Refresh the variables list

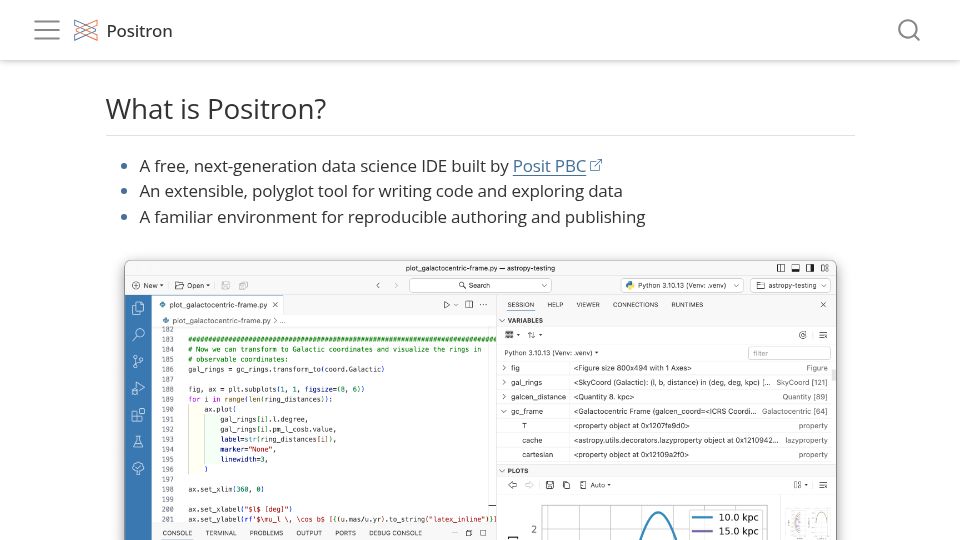(x=803, y=335)
